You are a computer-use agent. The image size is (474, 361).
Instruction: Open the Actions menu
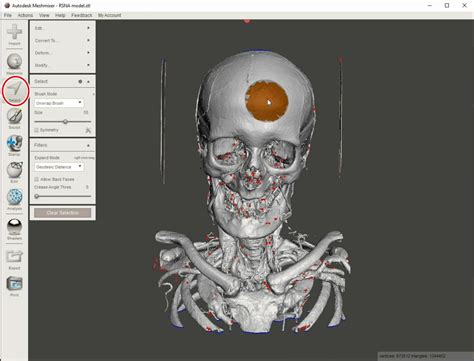click(25, 15)
